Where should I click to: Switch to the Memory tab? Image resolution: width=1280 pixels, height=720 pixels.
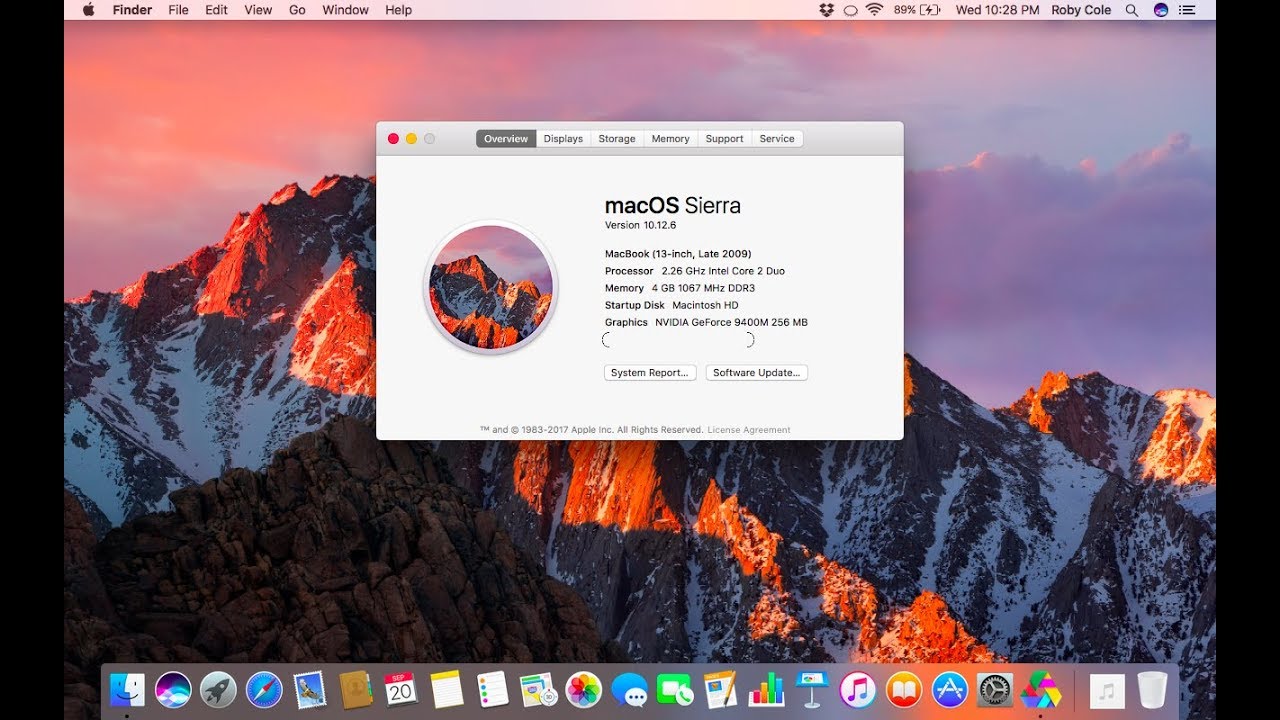(670, 139)
